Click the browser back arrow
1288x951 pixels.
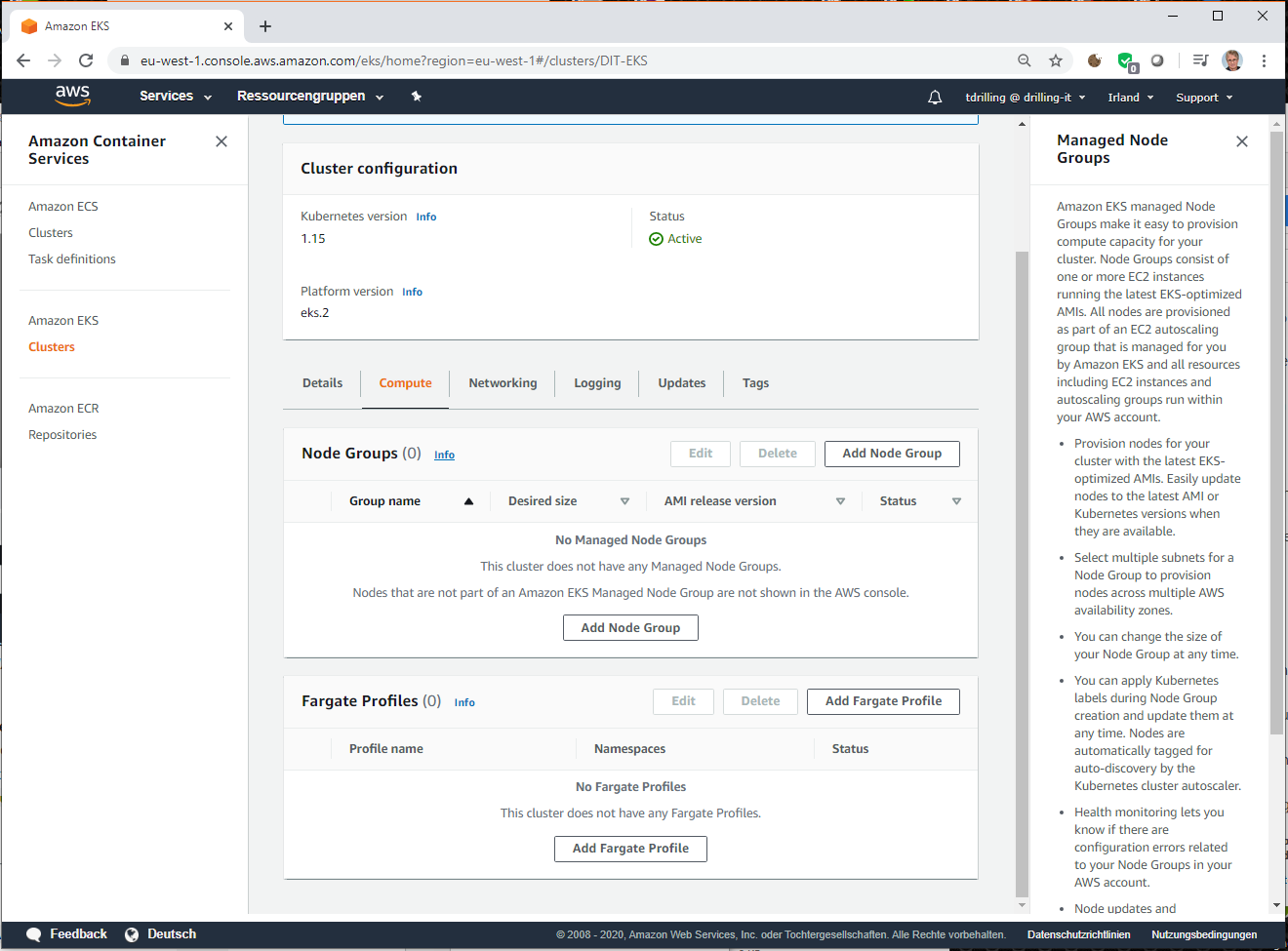[23, 60]
